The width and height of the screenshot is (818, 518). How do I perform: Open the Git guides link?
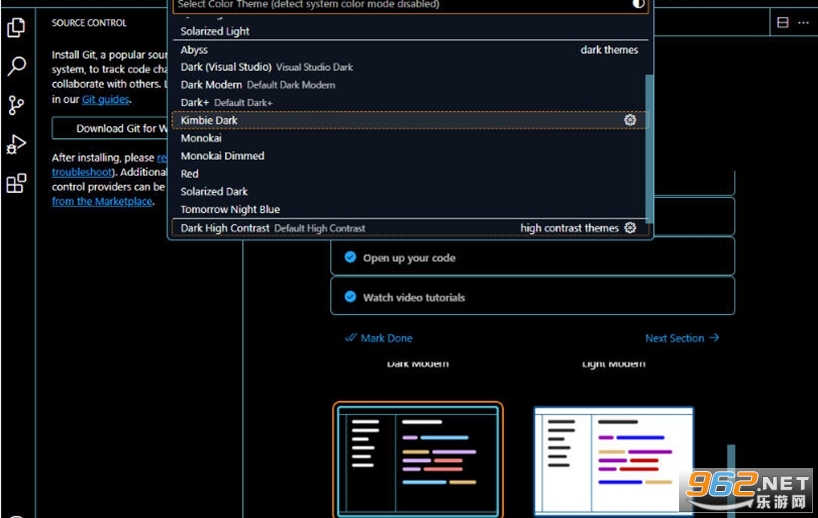point(105,99)
